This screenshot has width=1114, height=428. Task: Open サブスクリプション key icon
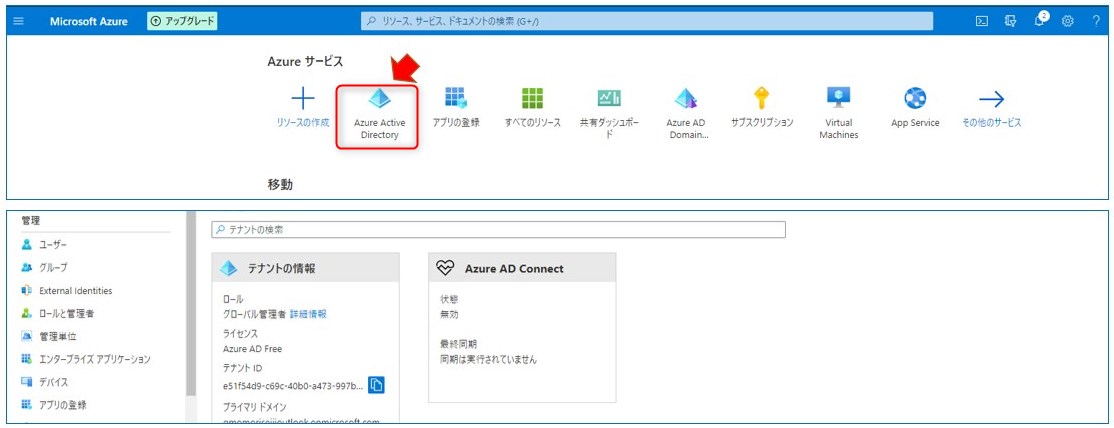(x=762, y=98)
